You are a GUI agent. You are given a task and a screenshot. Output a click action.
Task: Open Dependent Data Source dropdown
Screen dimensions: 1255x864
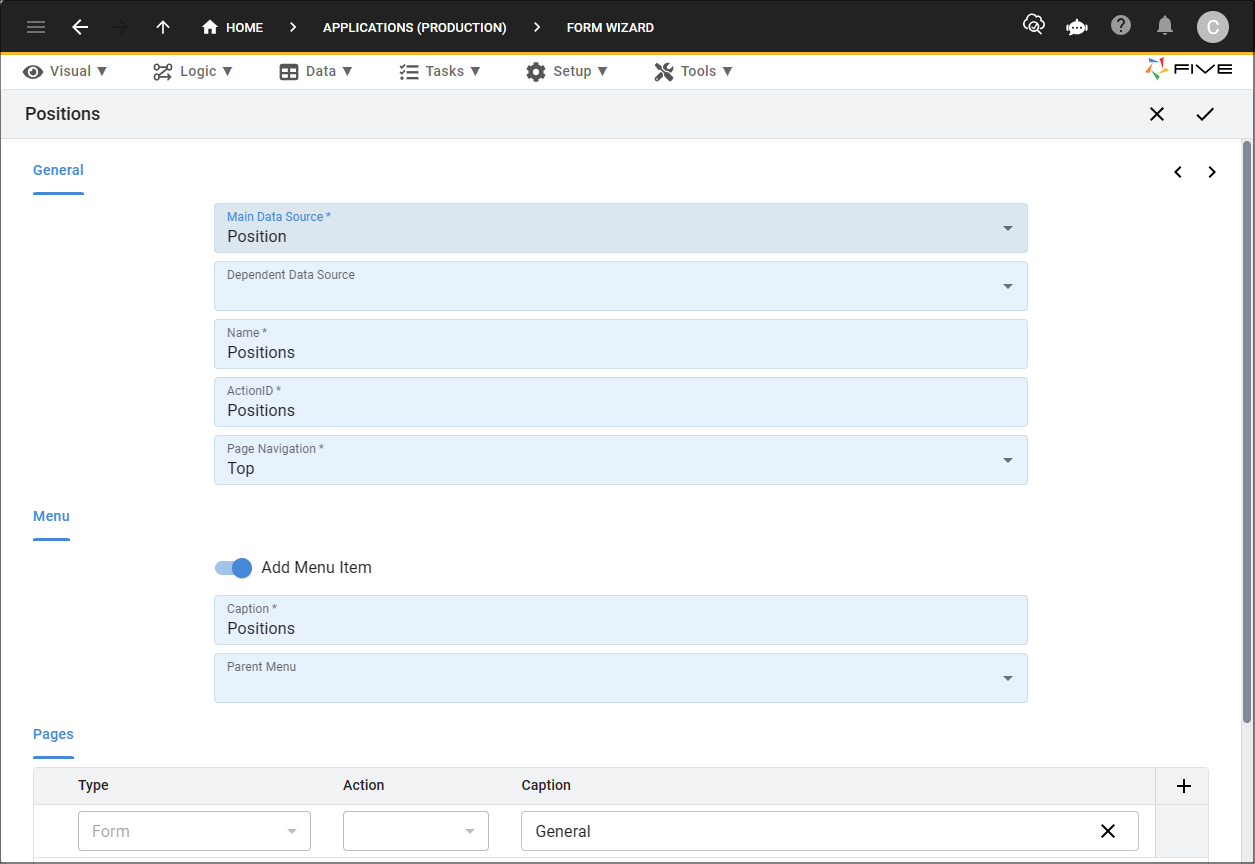point(621,286)
